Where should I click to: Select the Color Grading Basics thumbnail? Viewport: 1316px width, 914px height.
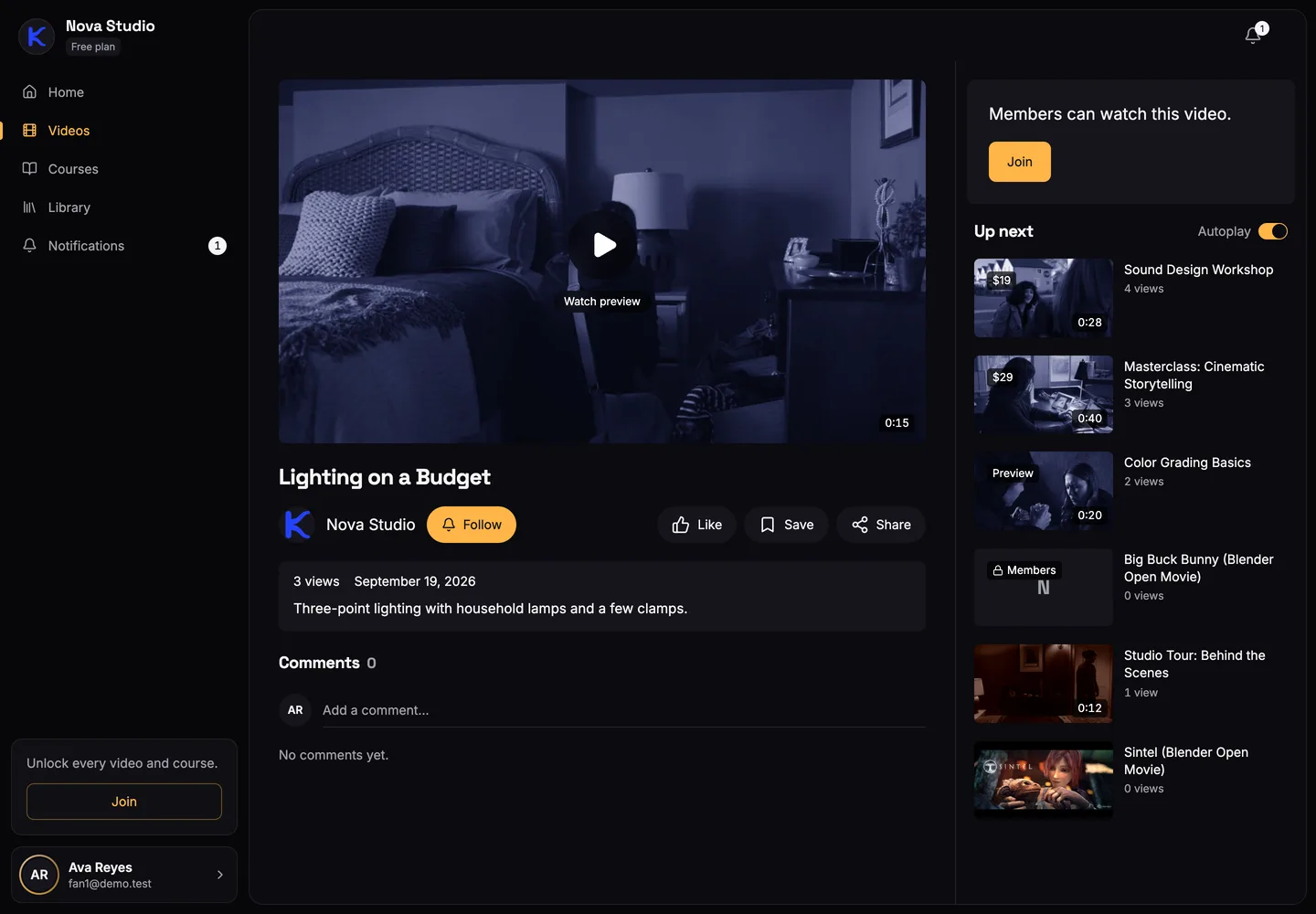pyautogui.click(x=1044, y=491)
